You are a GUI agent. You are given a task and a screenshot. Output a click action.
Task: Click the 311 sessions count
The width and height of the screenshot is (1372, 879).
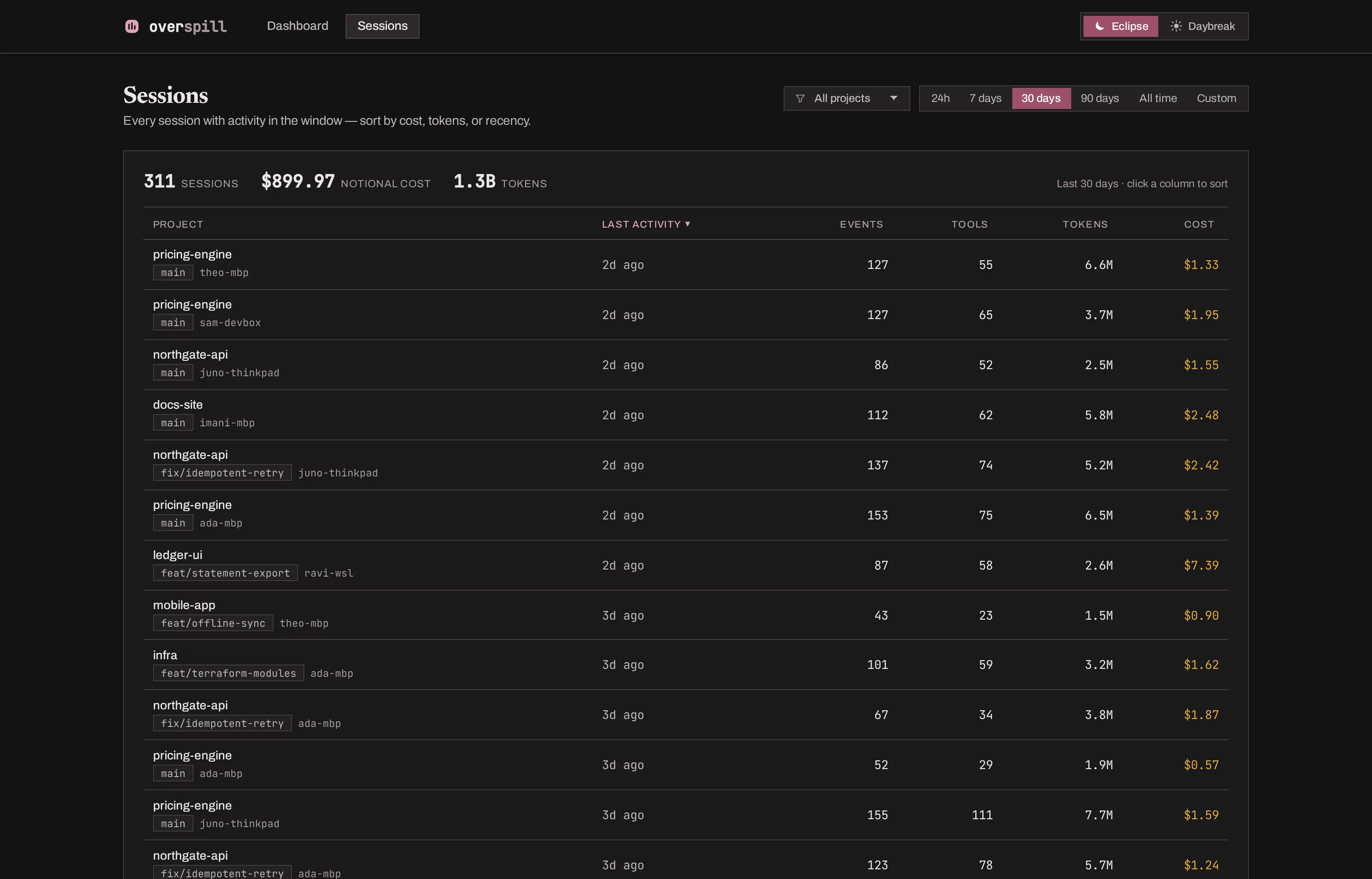159,182
